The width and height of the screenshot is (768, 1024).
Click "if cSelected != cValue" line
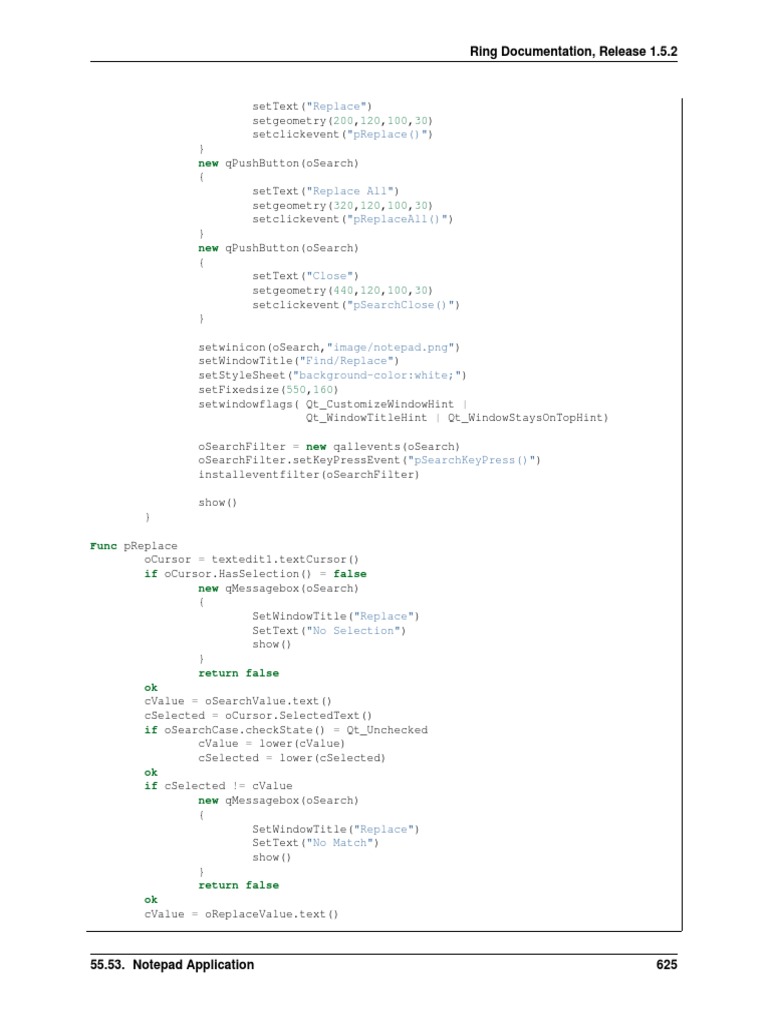[218, 786]
